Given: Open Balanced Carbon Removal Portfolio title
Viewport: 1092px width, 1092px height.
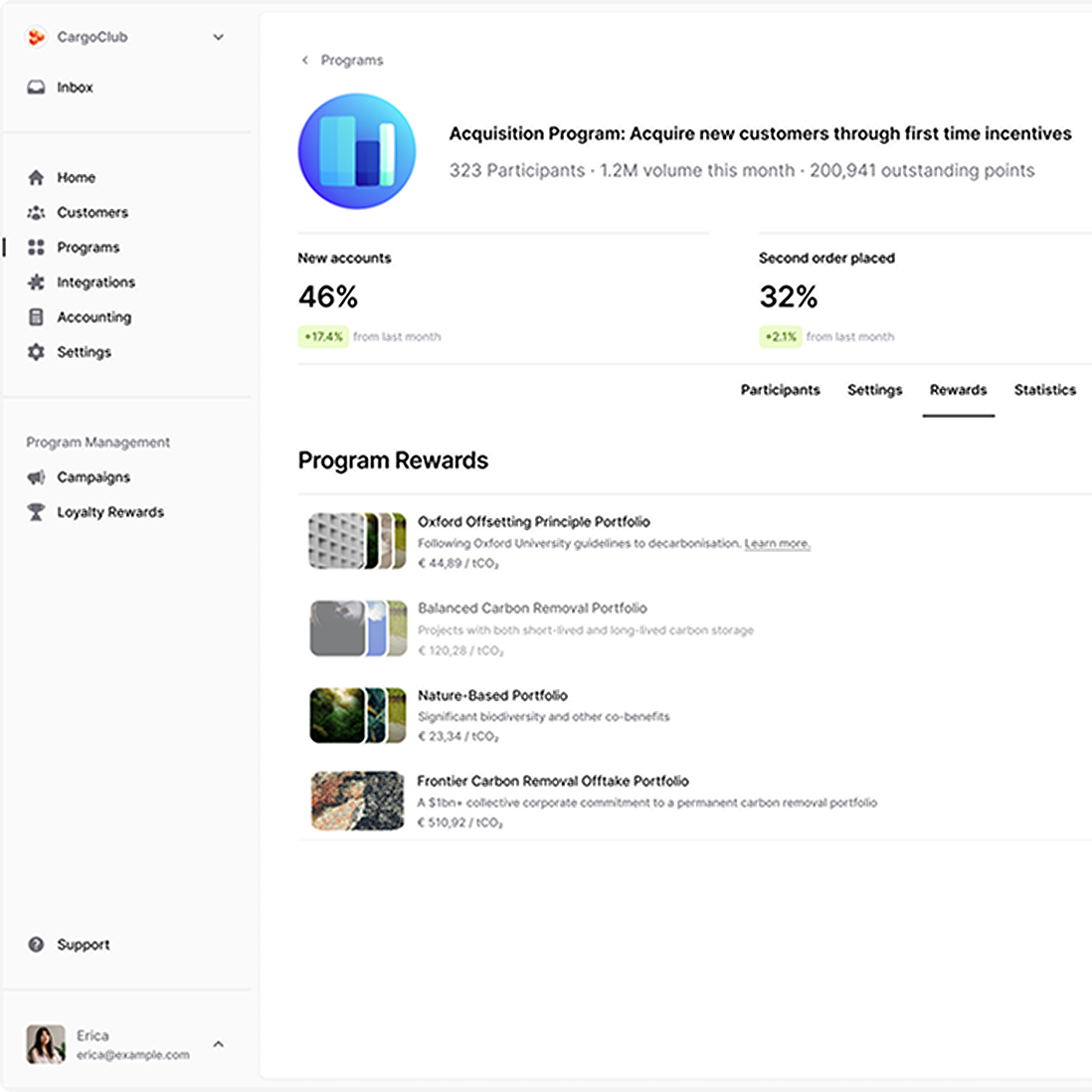Looking at the screenshot, I should pyautogui.click(x=532, y=608).
